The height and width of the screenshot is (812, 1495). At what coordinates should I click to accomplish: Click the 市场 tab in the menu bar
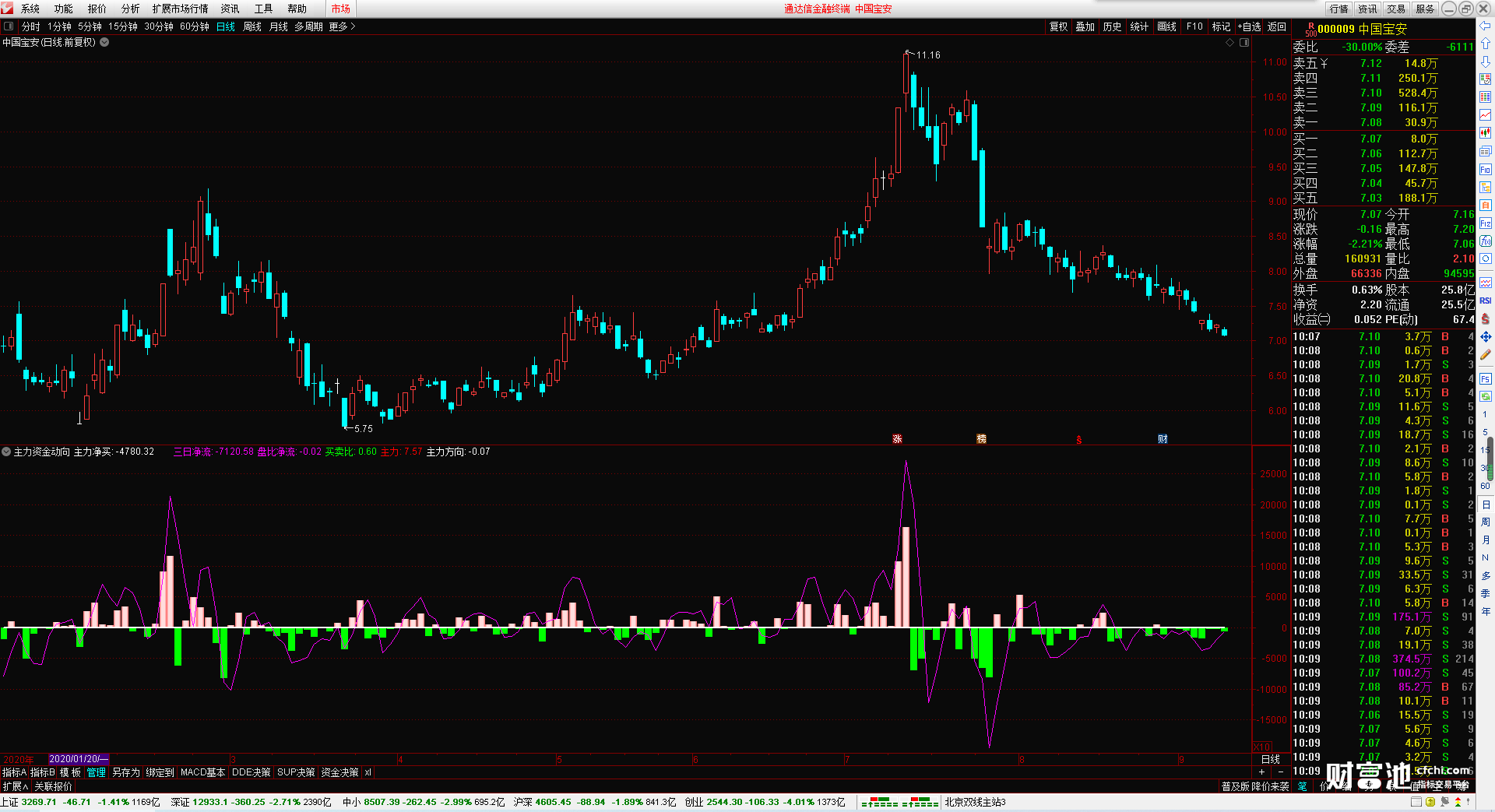pos(341,9)
